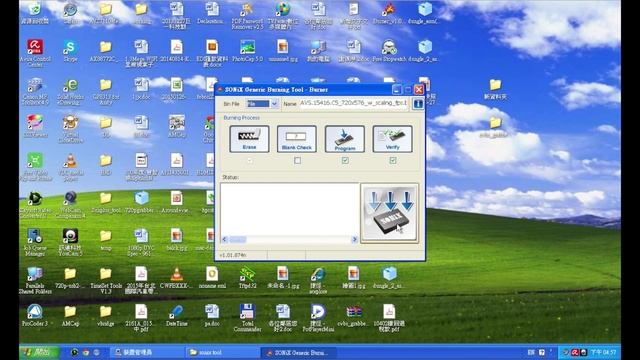Click the Status horizontal scrollbar thumb
This screenshot has width=640, height=360.
click(238, 239)
